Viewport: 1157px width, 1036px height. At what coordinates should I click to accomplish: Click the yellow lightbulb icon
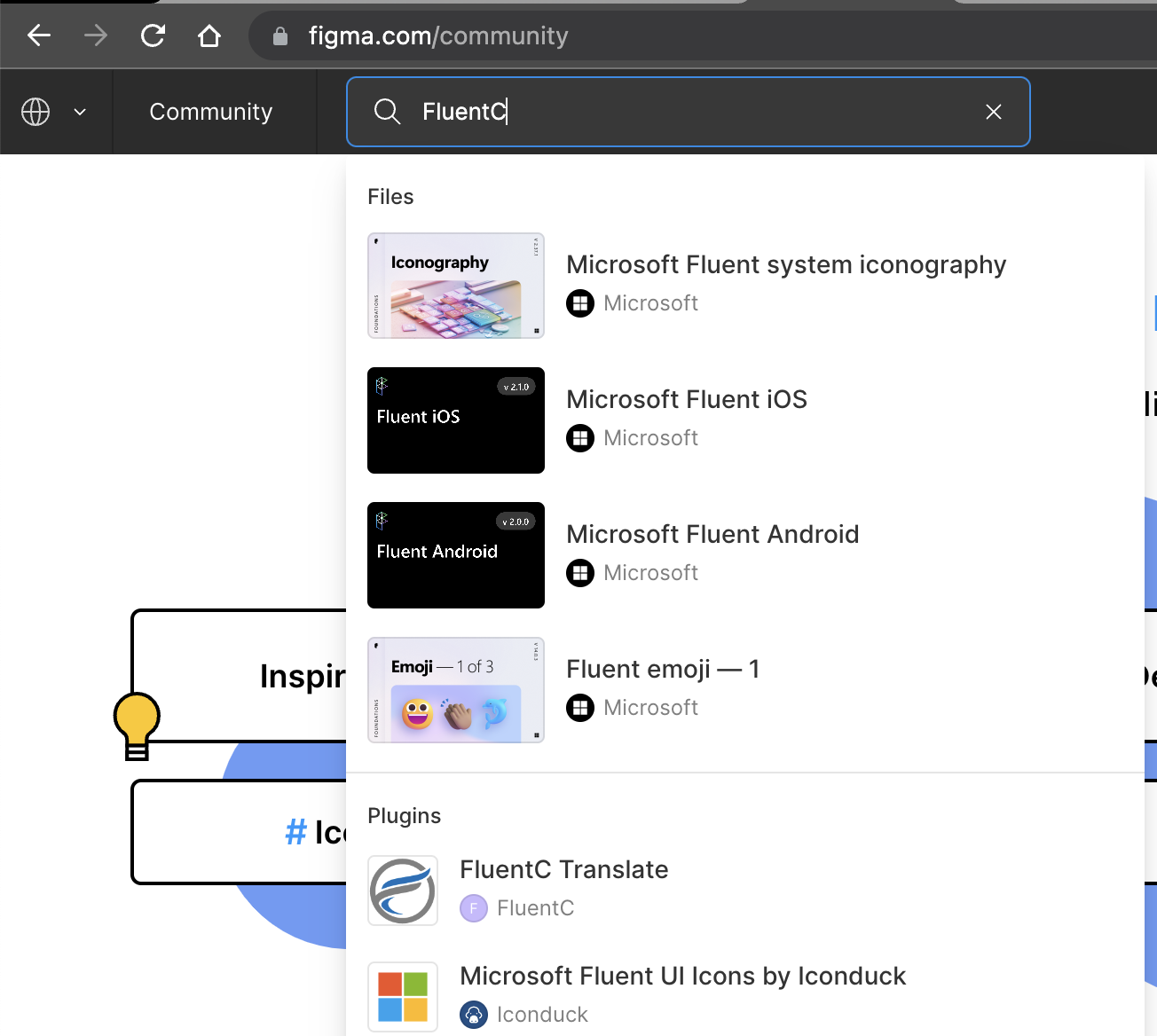coord(137,726)
